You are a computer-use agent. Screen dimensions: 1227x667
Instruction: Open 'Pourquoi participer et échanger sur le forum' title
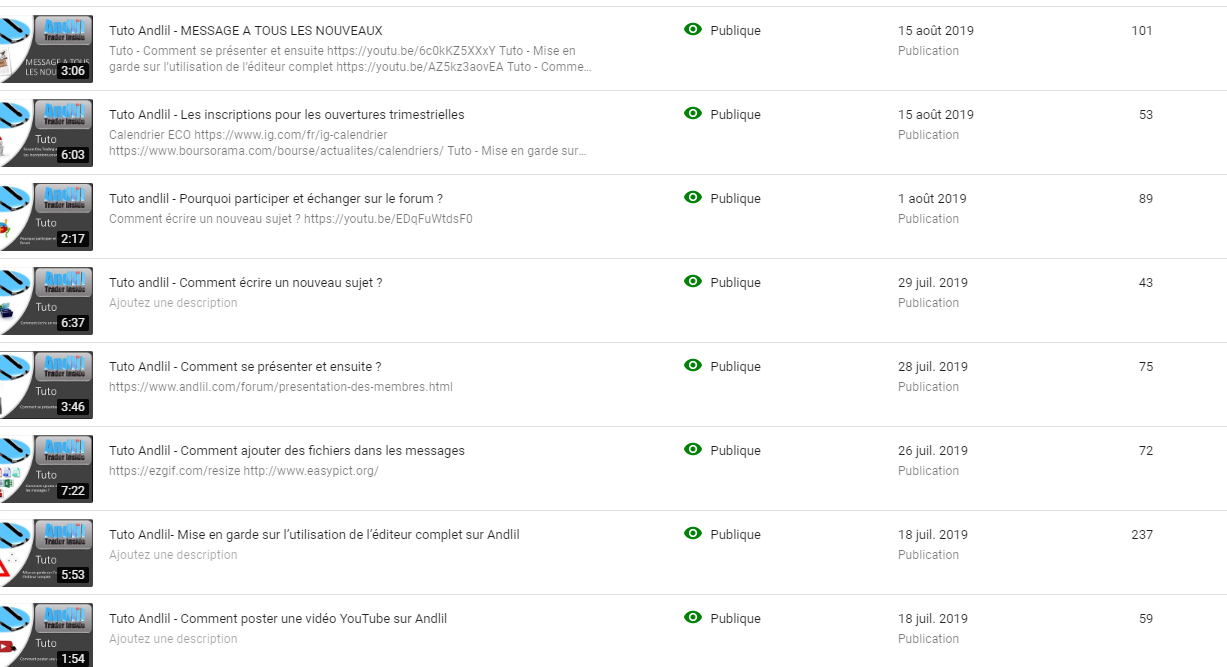coord(276,199)
